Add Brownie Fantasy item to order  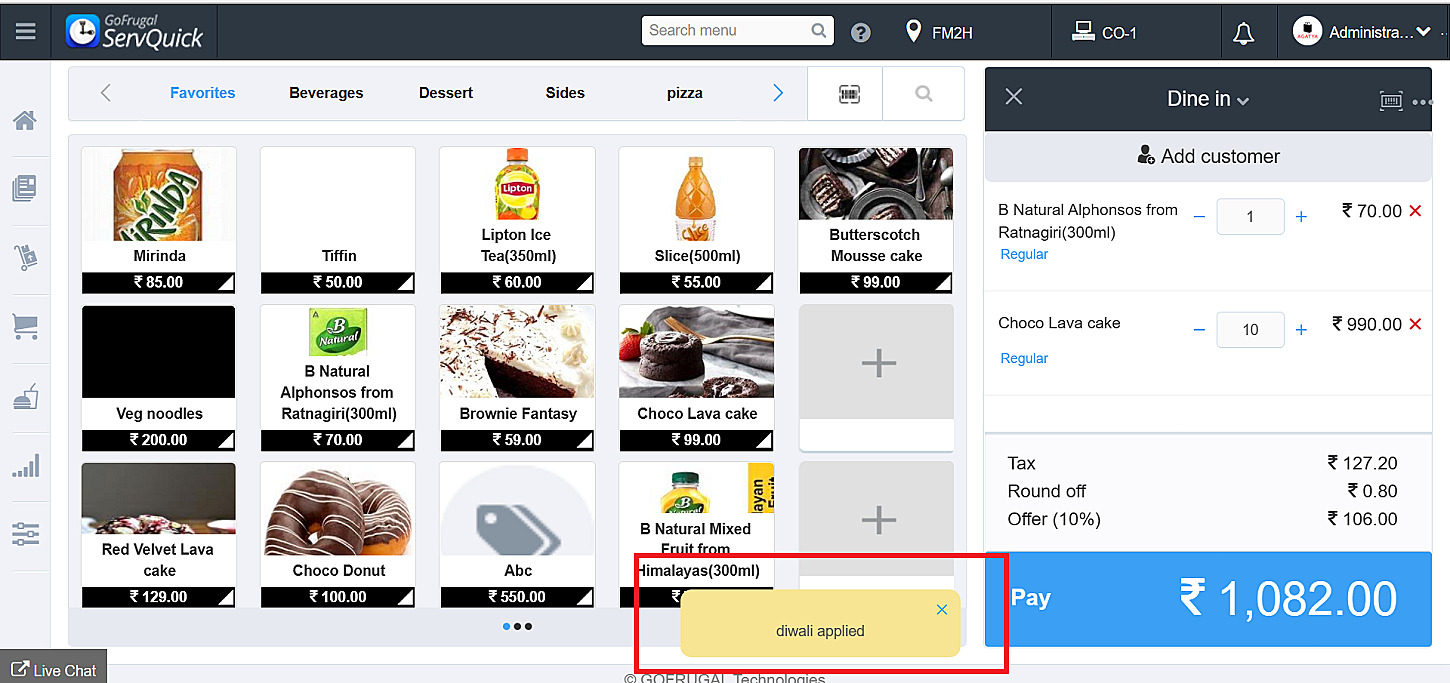(x=517, y=377)
